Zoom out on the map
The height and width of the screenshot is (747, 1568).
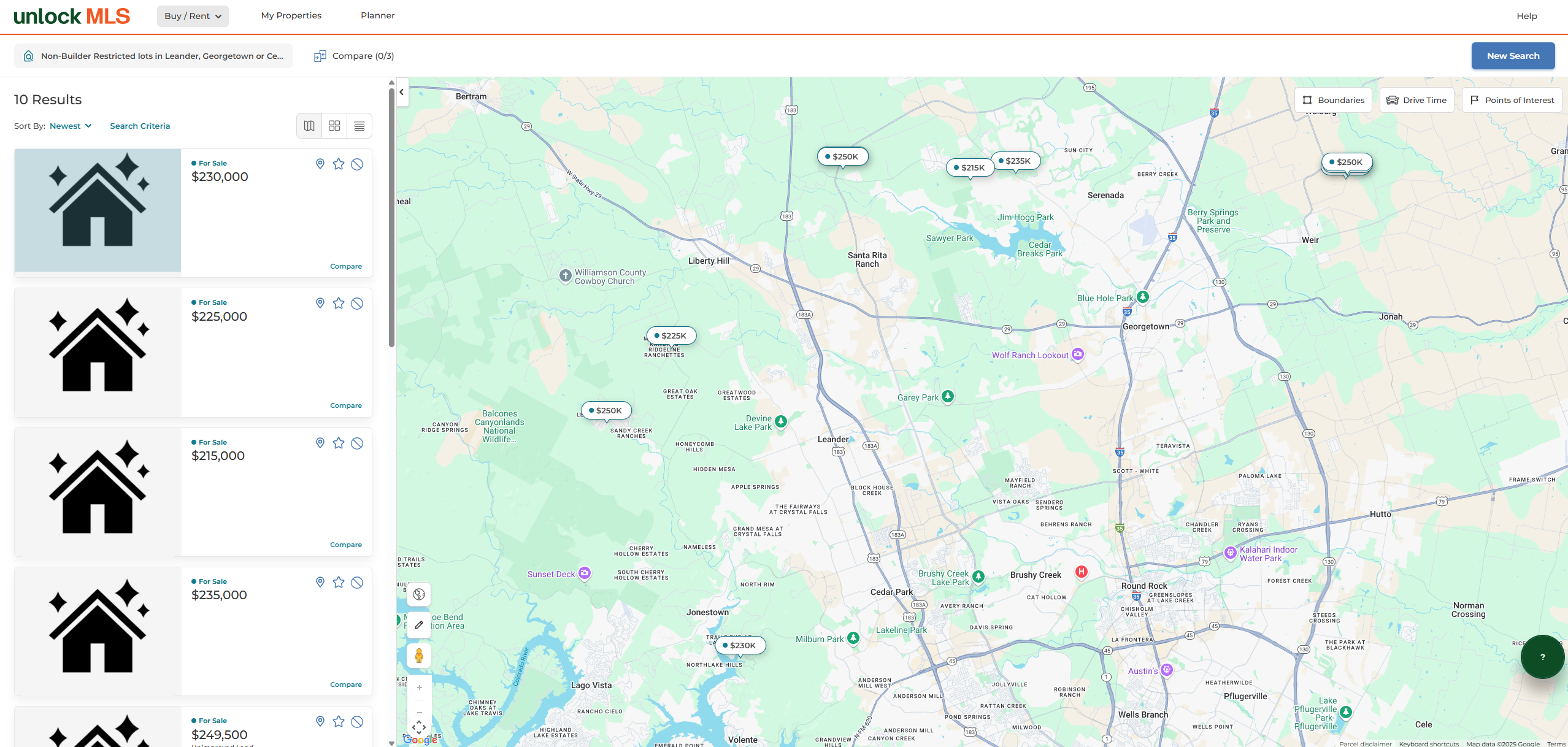click(420, 712)
